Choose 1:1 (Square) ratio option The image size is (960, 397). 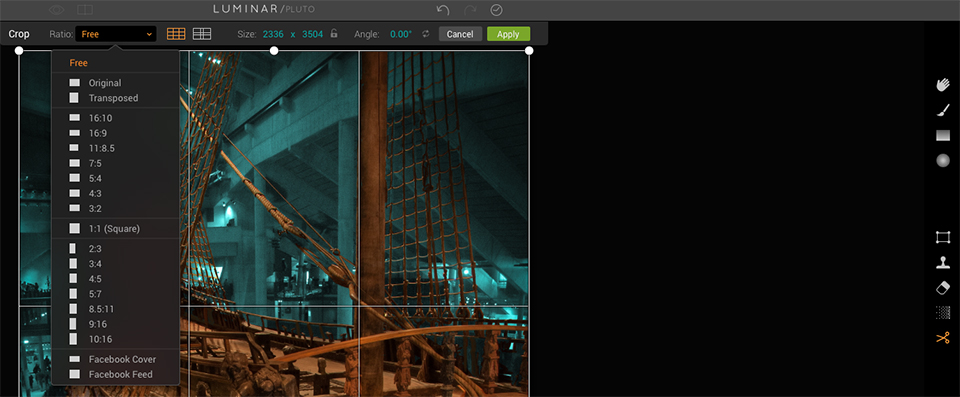(x=115, y=229)
